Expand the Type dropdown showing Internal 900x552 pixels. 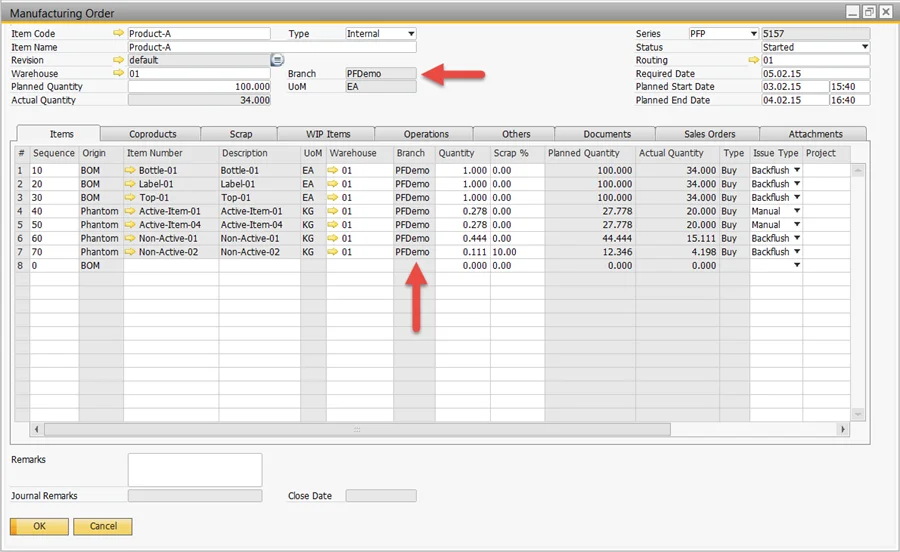[x=411, y=34]
